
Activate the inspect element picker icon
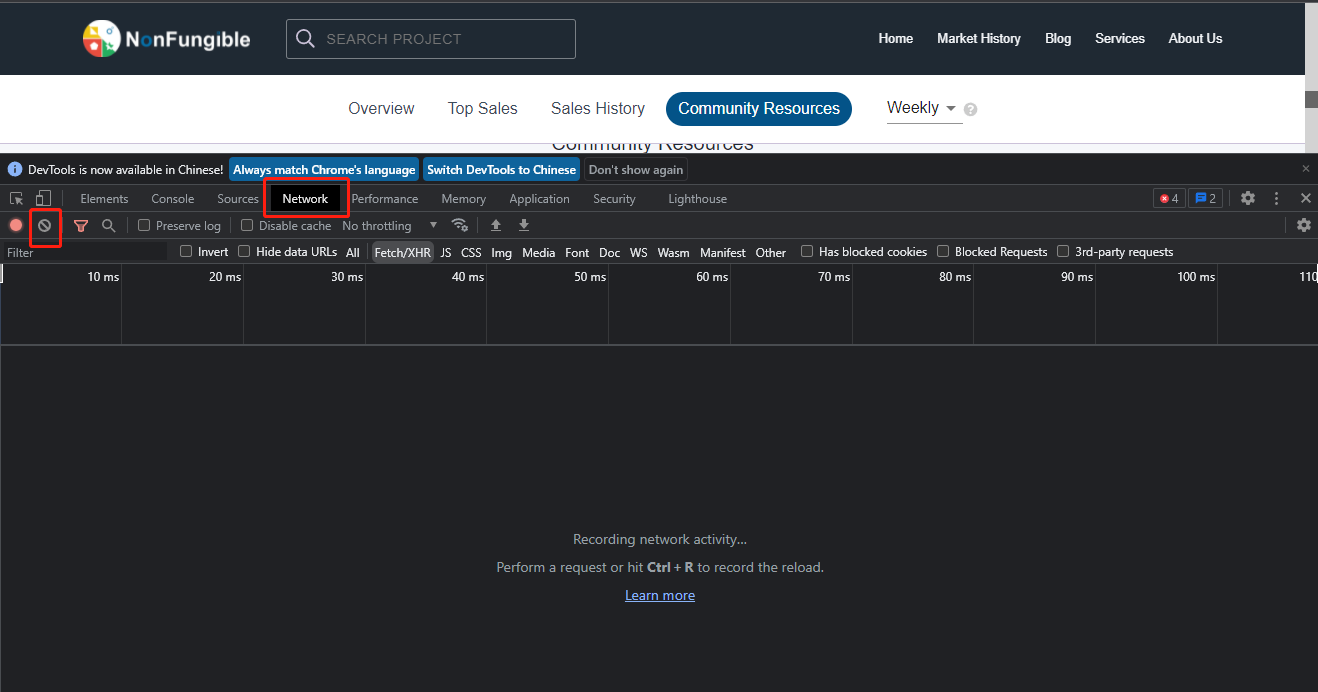click(x=17, y=198)
